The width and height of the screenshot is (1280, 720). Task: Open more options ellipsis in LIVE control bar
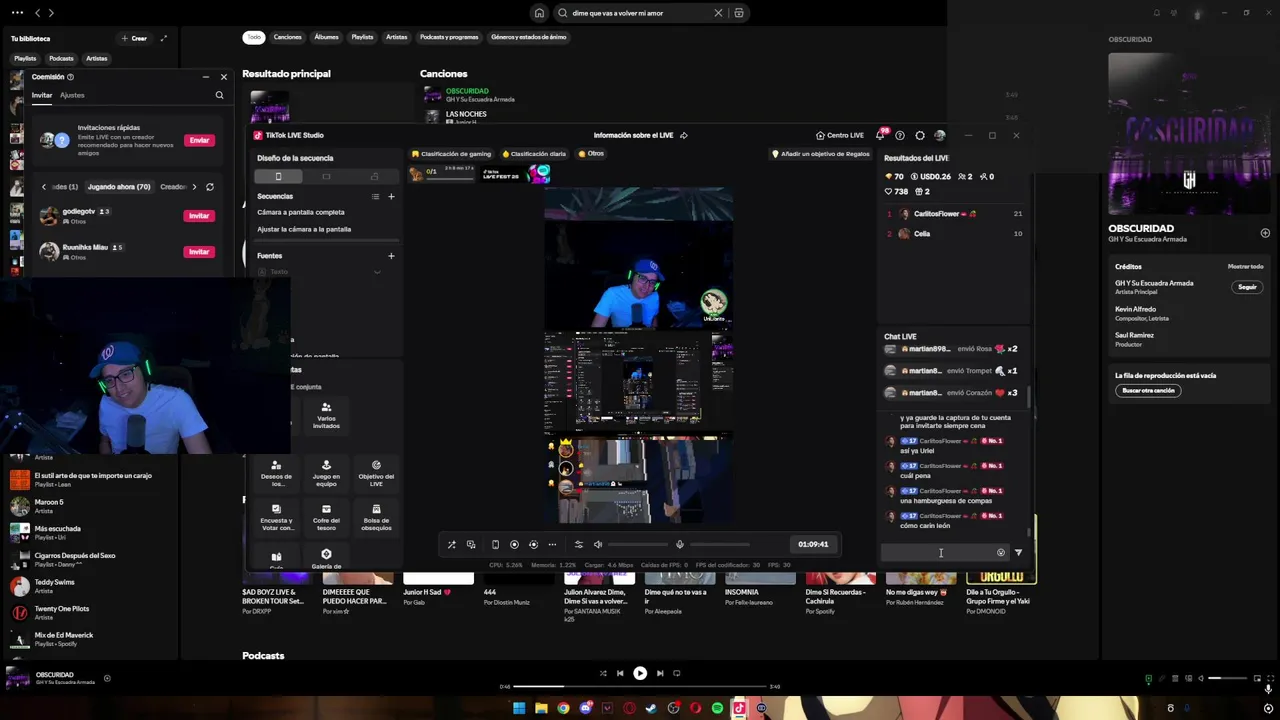(x=552, y=544)
